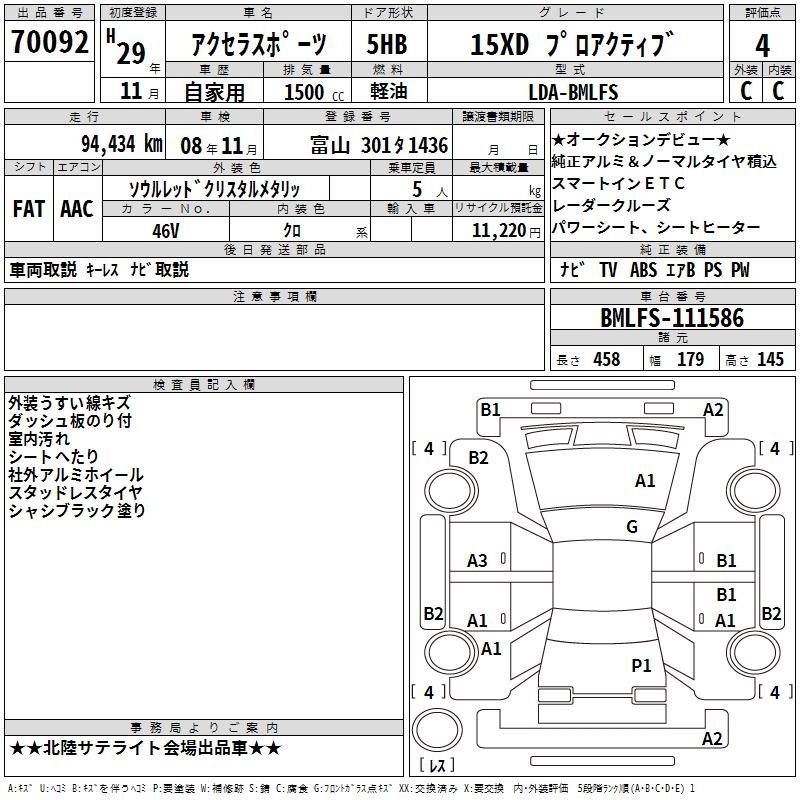Click vehicle history value 自家用
Image resolution: width=800 pixels, height=800 pixels.
tap(214, 92)
